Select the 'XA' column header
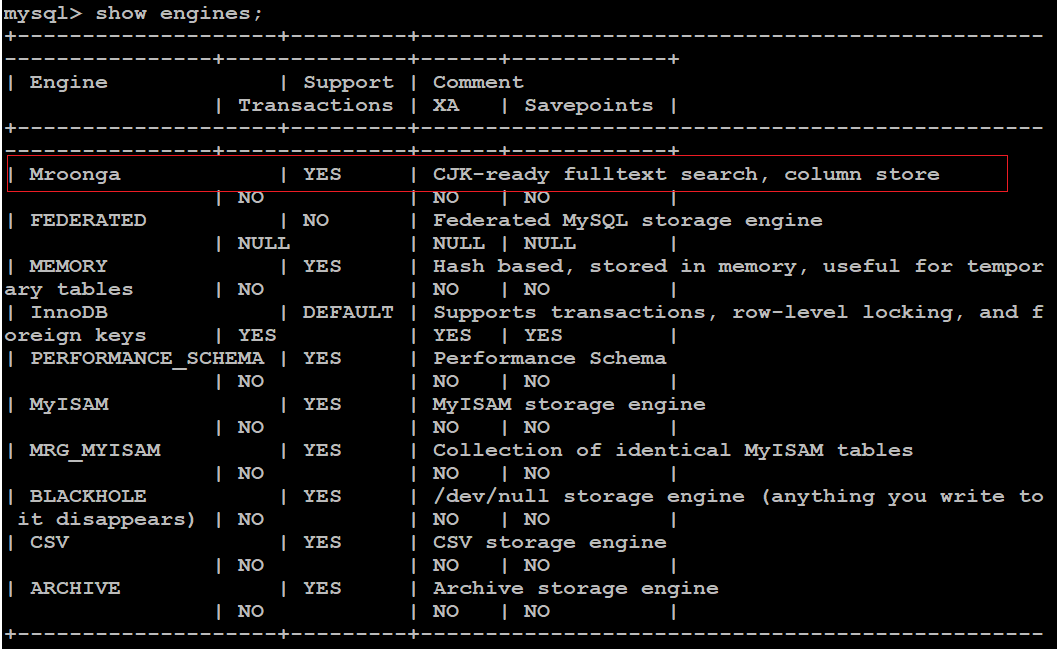The image size is (1057, 649). [446, 105]
